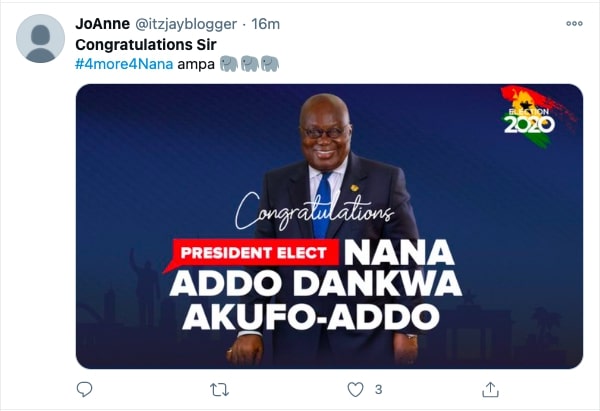Retweet JoAnne's post
This screenshot has height=411, width=600.
[x=220, y=390]
